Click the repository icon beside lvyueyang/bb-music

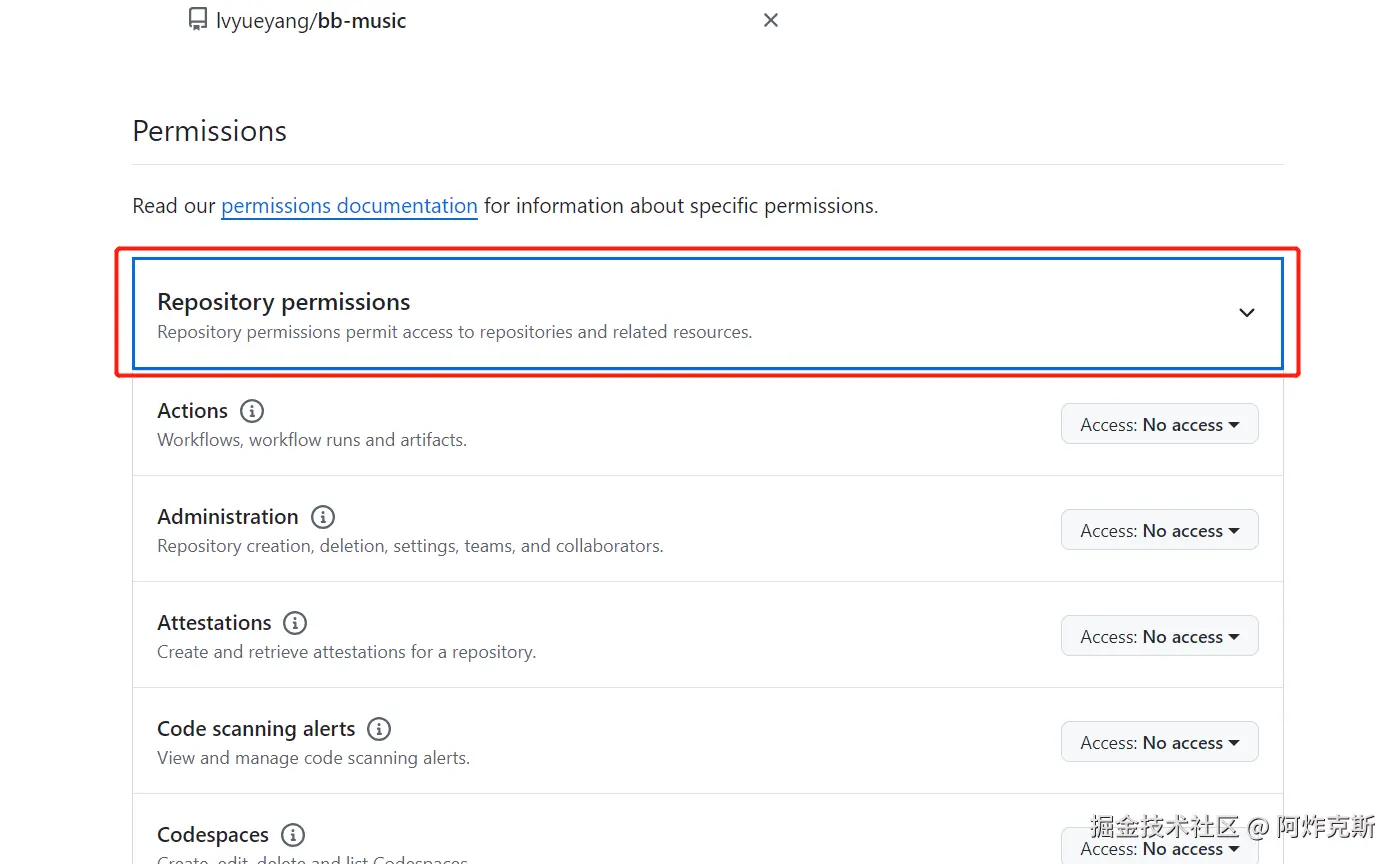pos(198,20)
